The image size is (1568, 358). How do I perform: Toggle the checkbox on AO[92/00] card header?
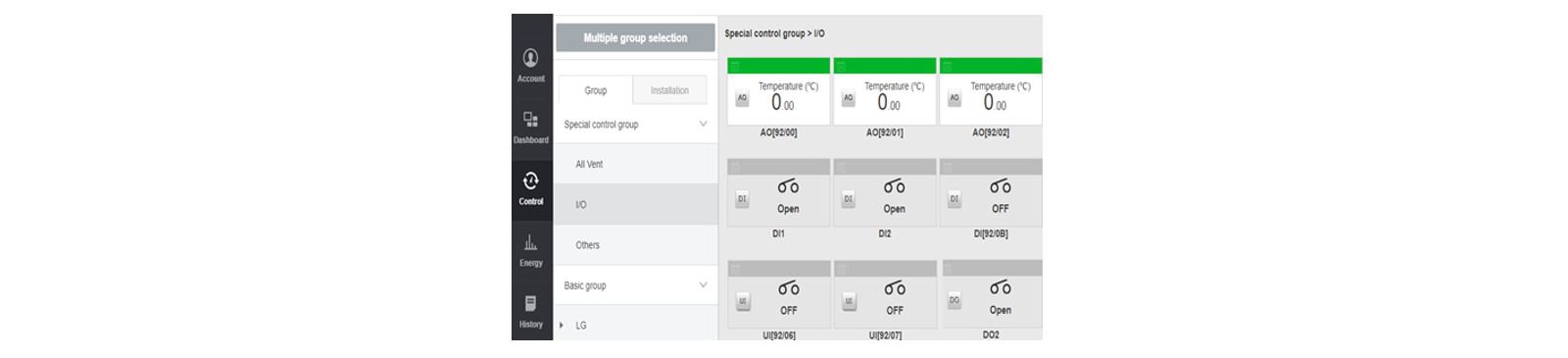click(735, 66)
